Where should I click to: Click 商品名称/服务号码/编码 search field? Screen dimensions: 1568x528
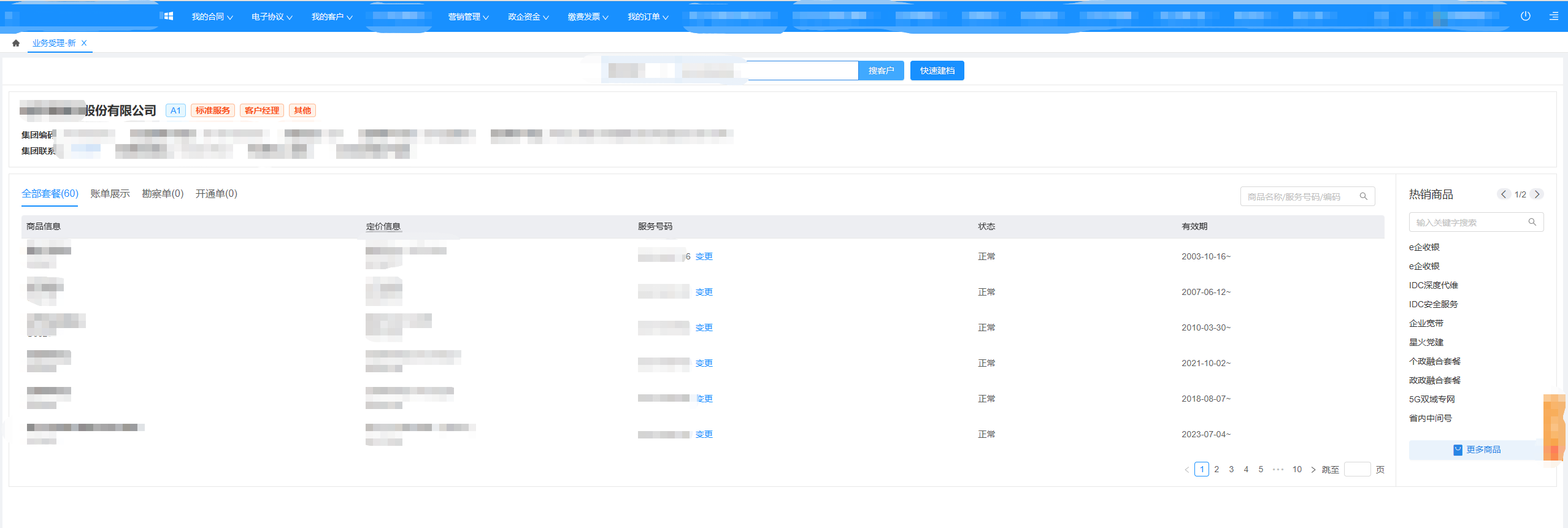(x=1307, y=196)
